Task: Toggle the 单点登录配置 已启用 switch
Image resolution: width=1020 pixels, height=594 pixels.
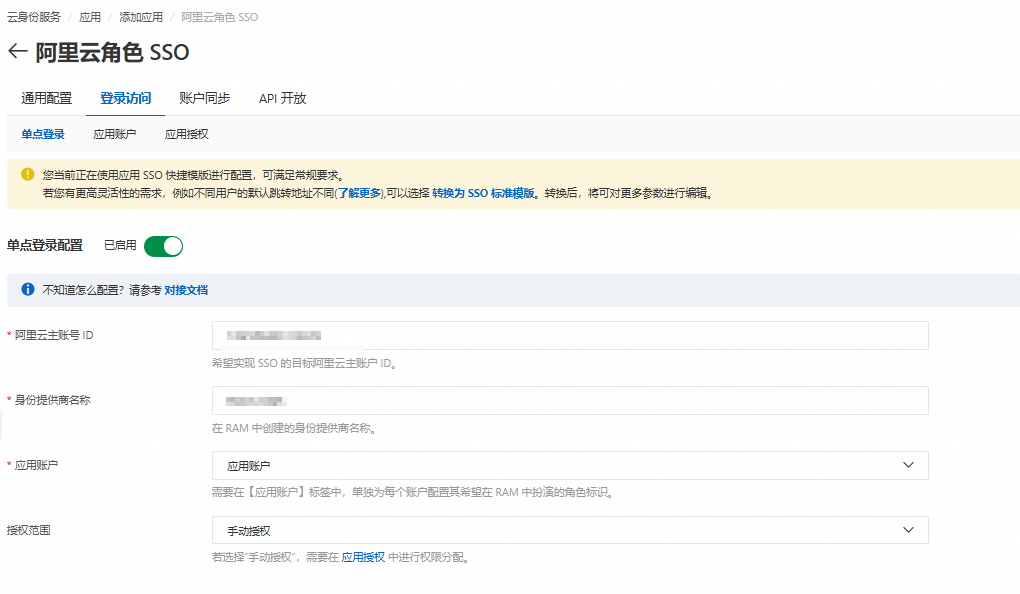Action: click(x=163, y=246)
